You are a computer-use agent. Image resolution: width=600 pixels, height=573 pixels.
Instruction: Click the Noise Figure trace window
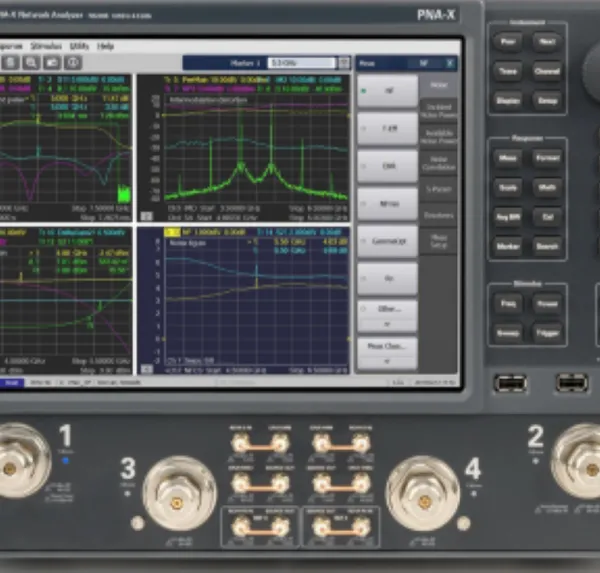(x=243, y=300)
